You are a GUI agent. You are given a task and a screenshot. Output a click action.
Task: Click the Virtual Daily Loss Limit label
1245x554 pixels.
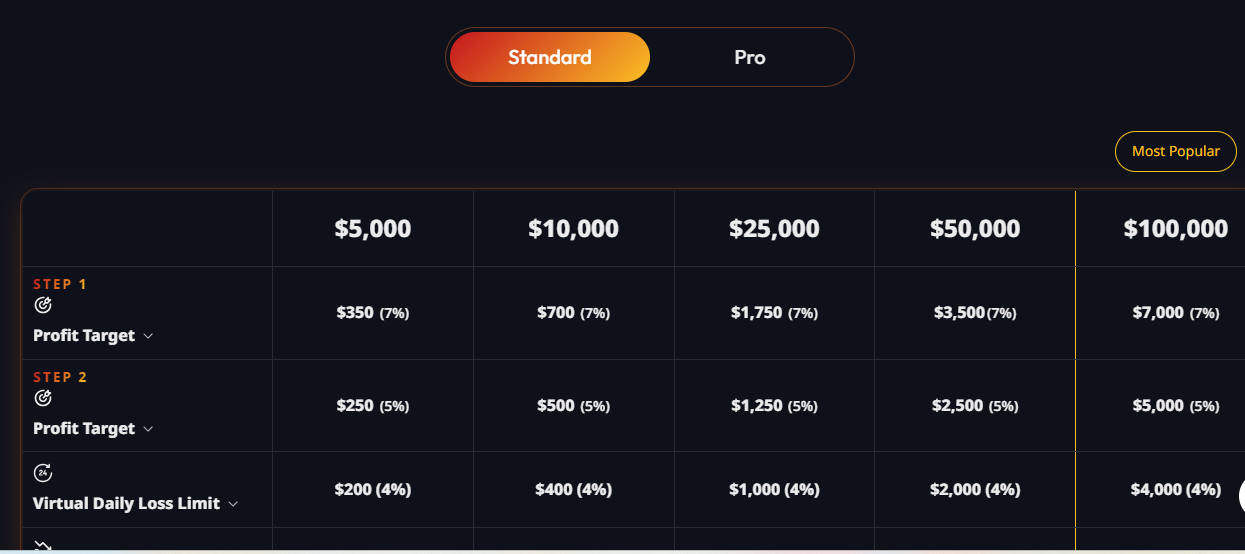[126, 503]
